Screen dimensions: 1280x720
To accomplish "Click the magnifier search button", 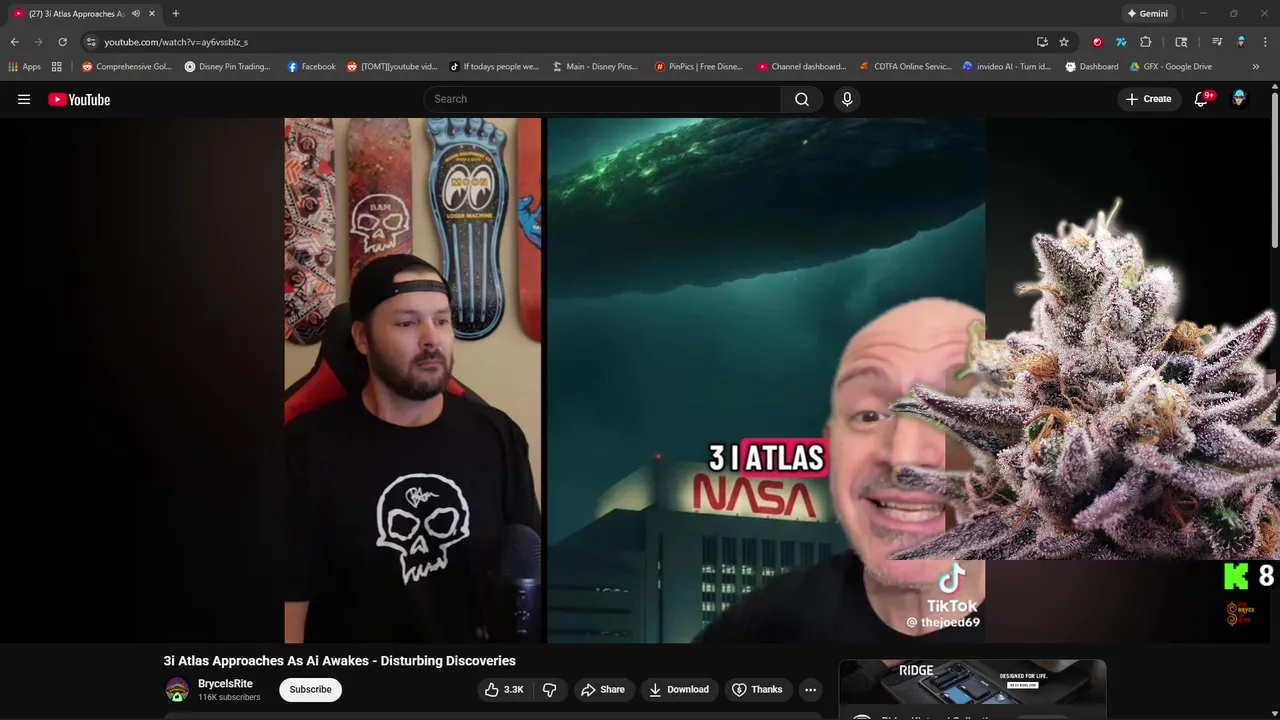I will pyautogui.click(x=802, y=99).
